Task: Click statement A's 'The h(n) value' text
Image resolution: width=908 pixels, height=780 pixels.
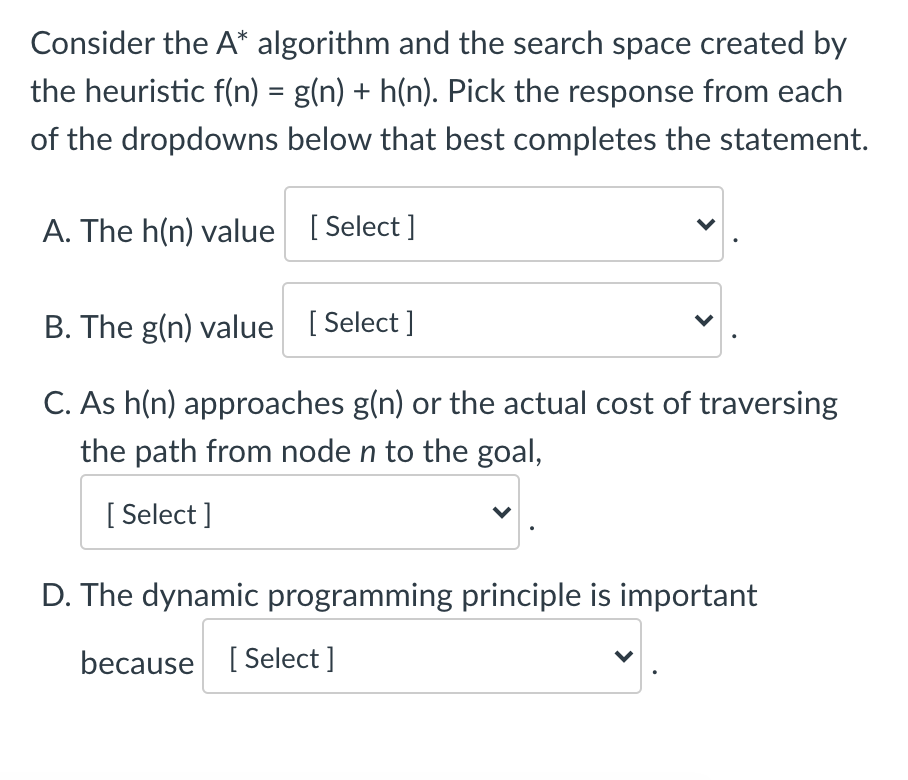Action: pos(158,231)
